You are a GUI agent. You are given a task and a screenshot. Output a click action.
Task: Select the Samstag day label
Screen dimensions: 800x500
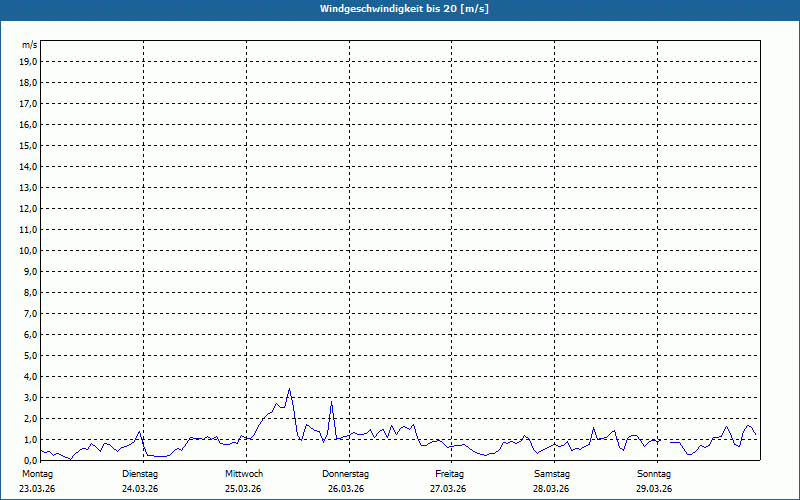(x=552, y=473)
